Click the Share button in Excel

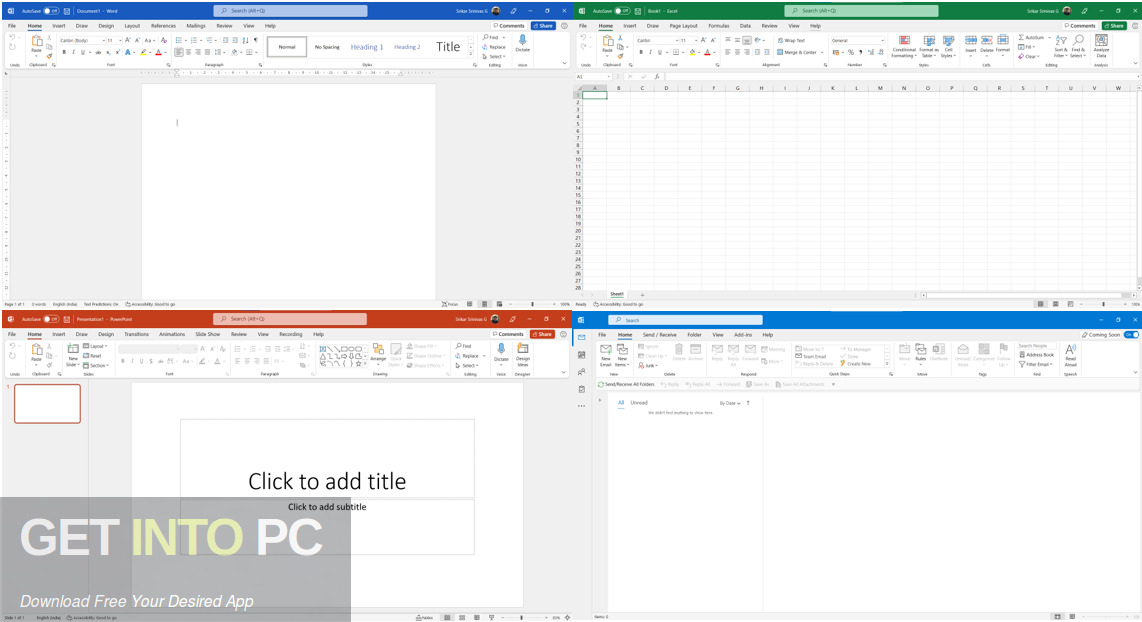(x=1114, y=25)
